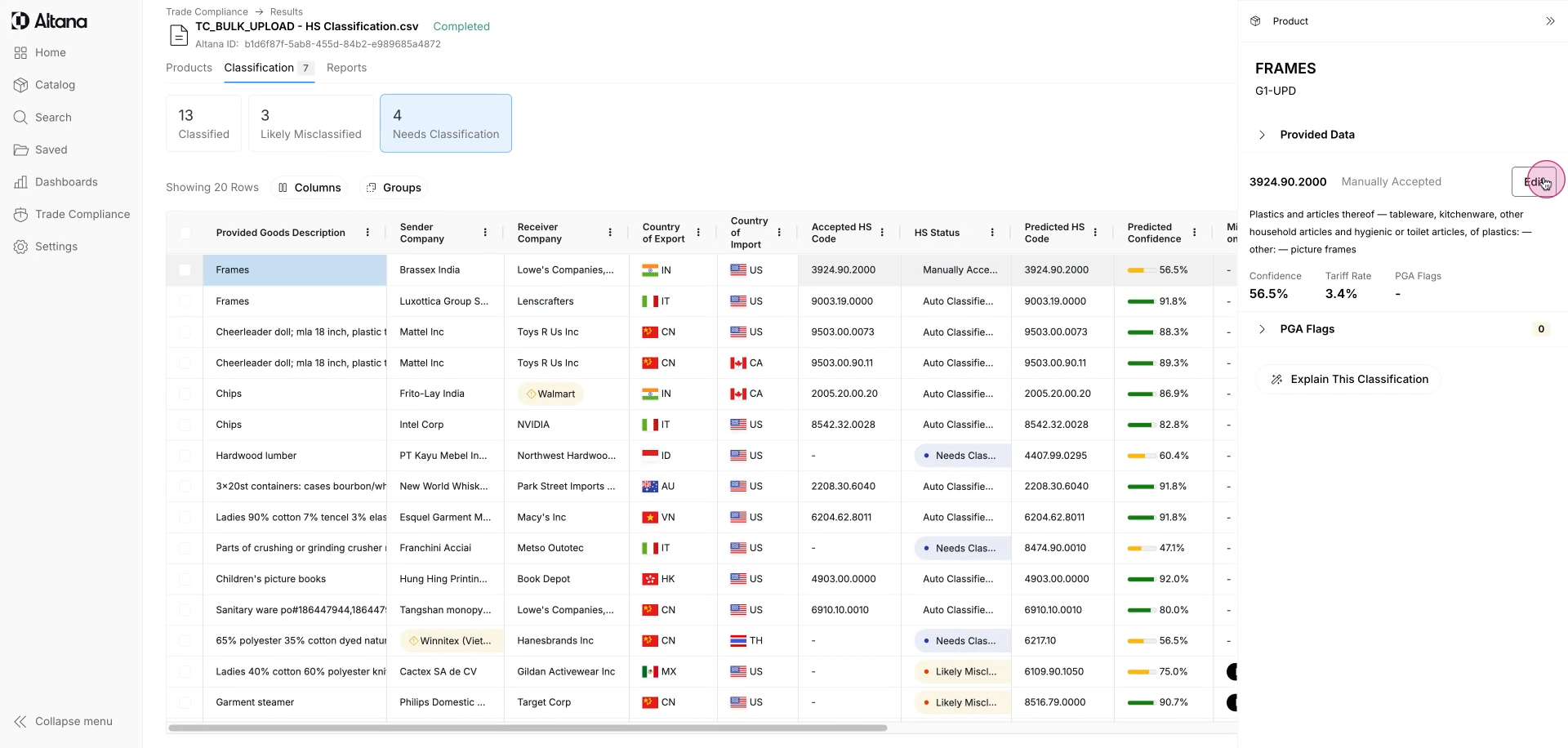This screenshot has width=1568, height=748.
Task: Click the Altana logo icon
Action: click(x=20, y=21)
